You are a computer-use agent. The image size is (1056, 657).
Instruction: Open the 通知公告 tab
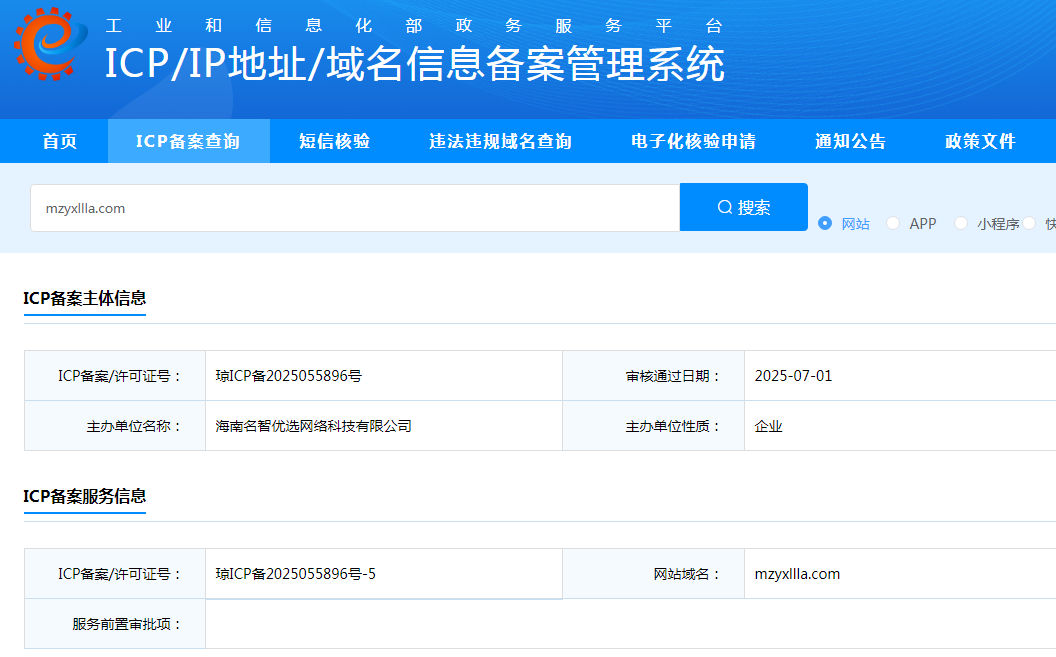[851, 141]
